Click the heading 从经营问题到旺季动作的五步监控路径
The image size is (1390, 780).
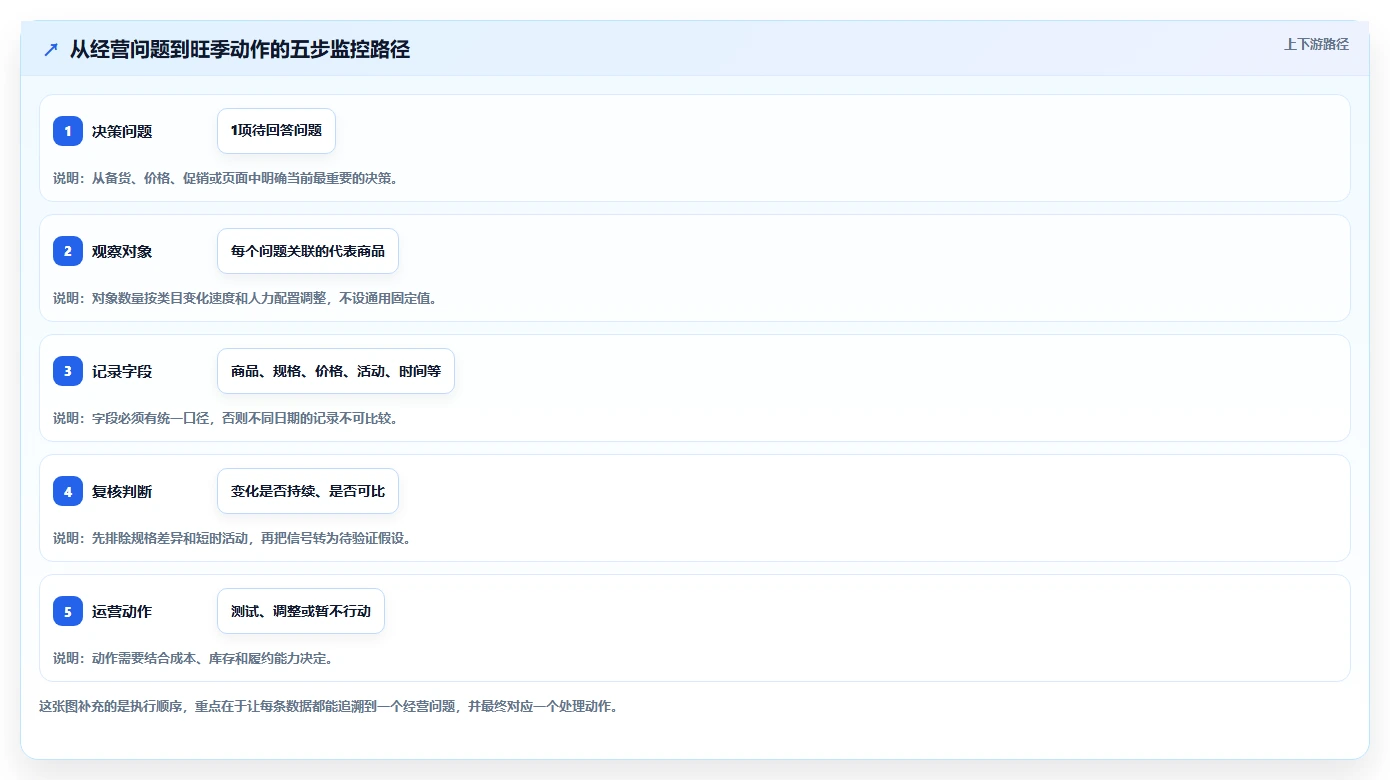pos(240,50)
